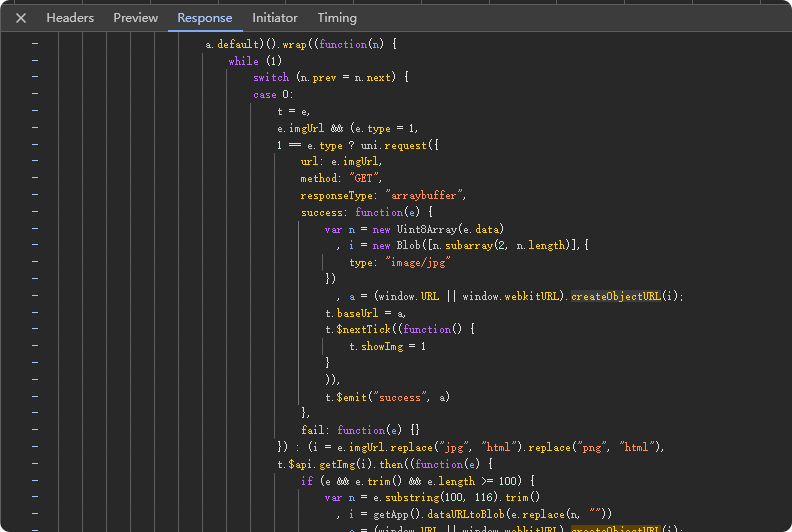Click the 'method: "GET",' line
The height and width of the screenshot is (532, 792).
pos(341,178)
